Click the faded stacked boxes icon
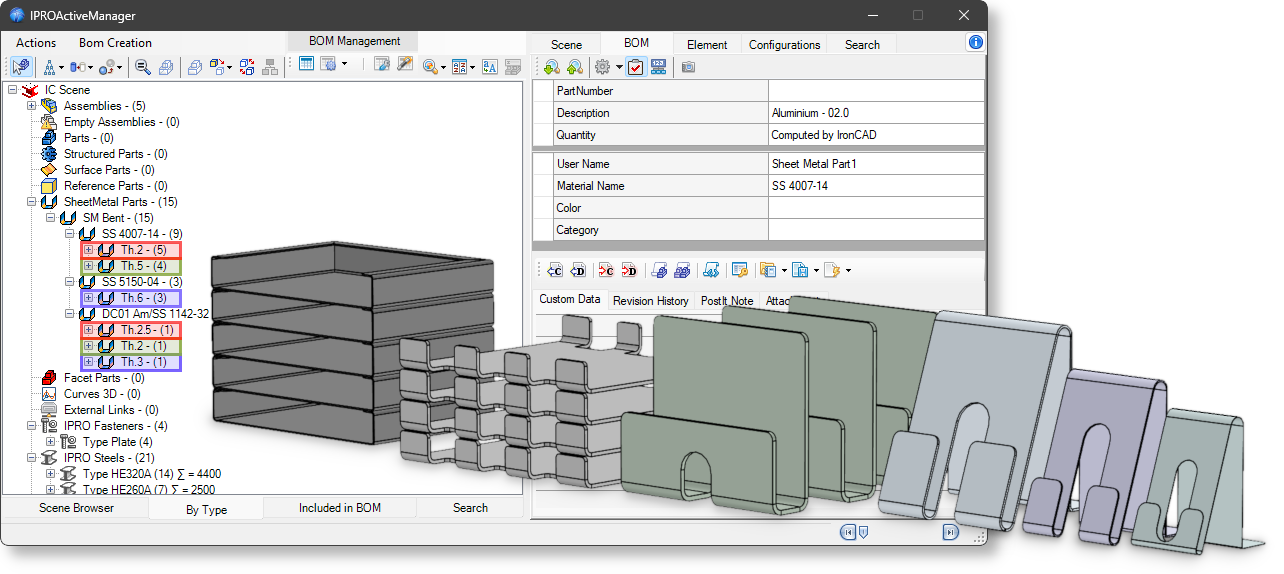Image resolution: width=1284 pixels, height=574 pixels. click(x=166, y=67)
